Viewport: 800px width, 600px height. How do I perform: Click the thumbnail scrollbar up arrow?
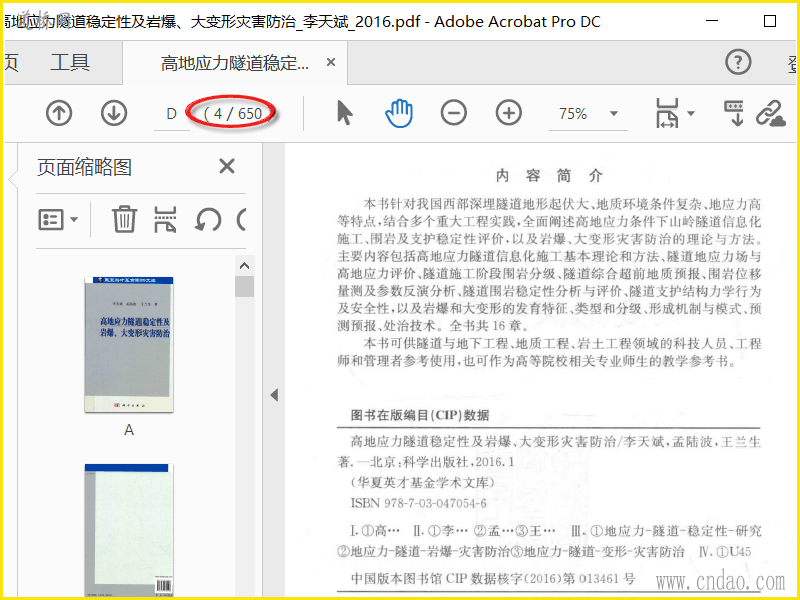point(244,266)
